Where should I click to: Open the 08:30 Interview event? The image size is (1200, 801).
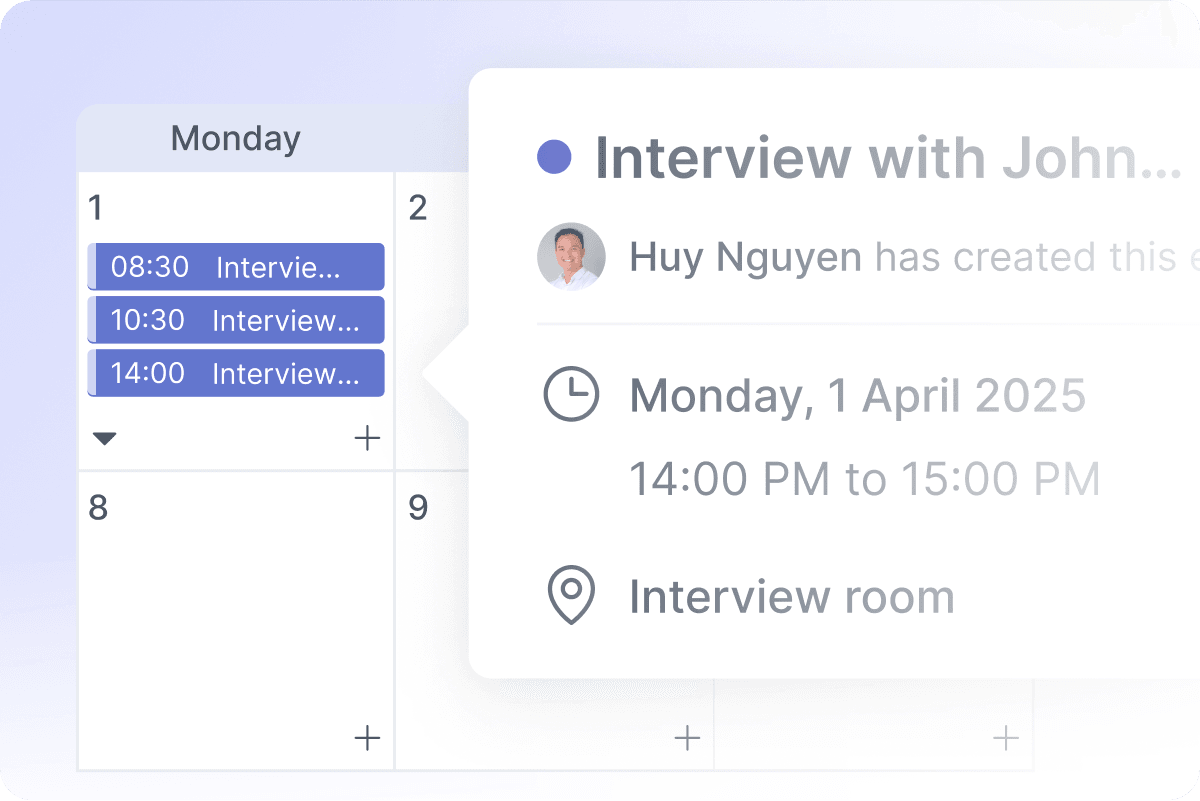pyautogui.click(x=236, y=268)
